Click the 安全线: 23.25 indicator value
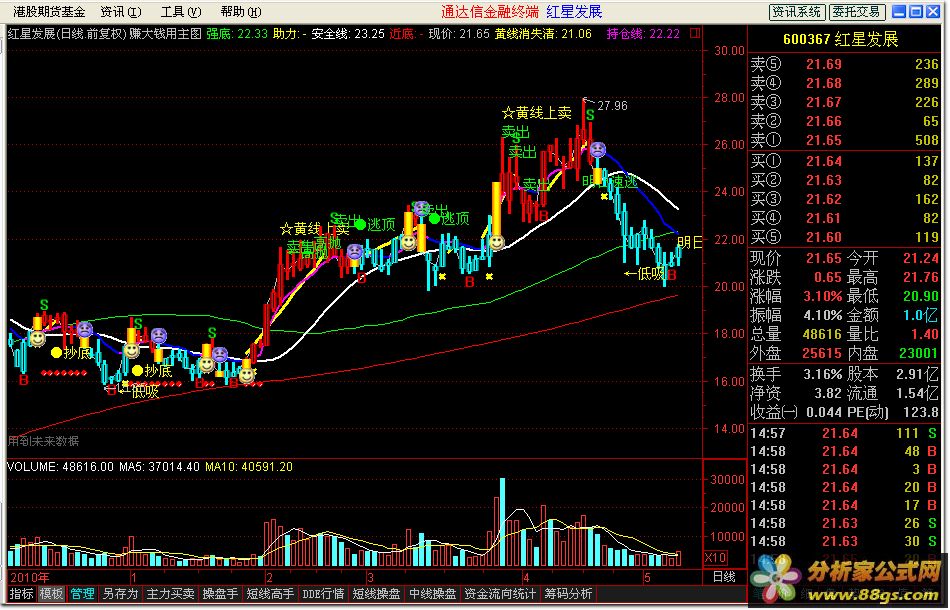 tap(348, 33)
